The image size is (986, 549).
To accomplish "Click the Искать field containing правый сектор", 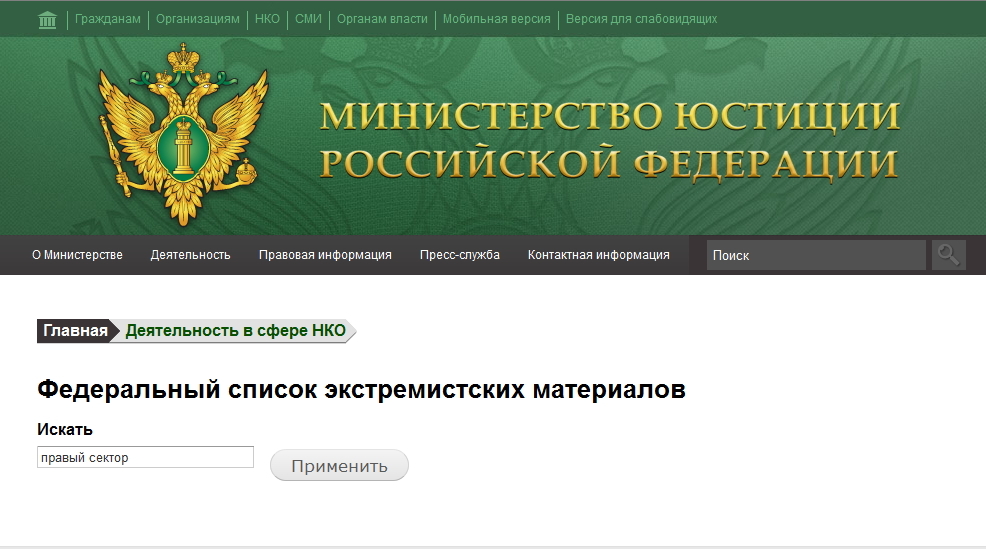I will click(145, 457).
